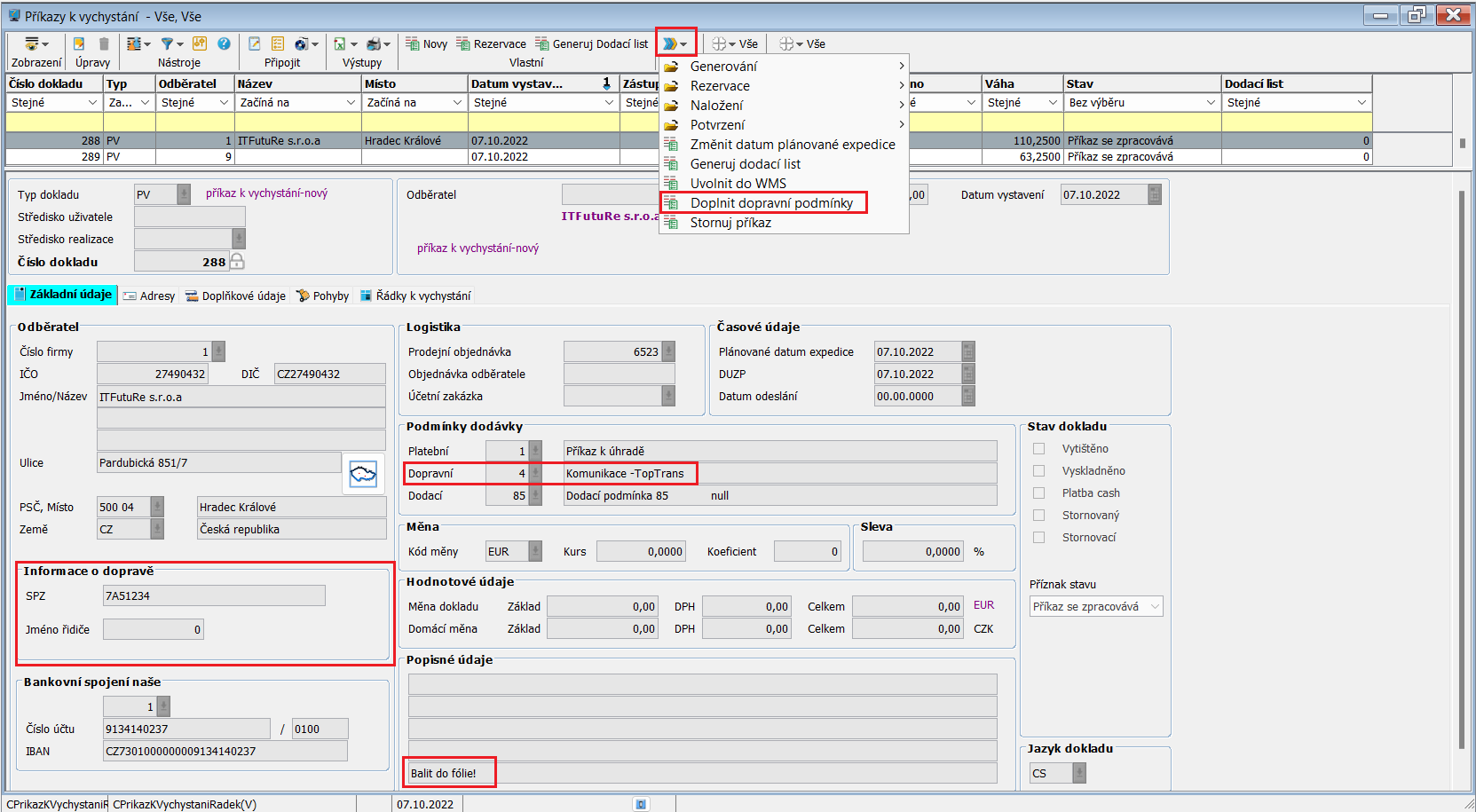Click the Excel export icon in Výstupy

point(339,43)
